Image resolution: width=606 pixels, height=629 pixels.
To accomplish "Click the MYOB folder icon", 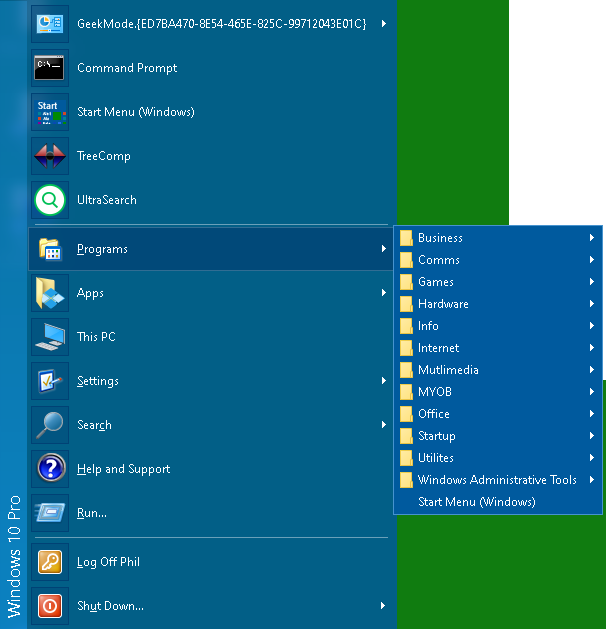I will tap(406, 392).
